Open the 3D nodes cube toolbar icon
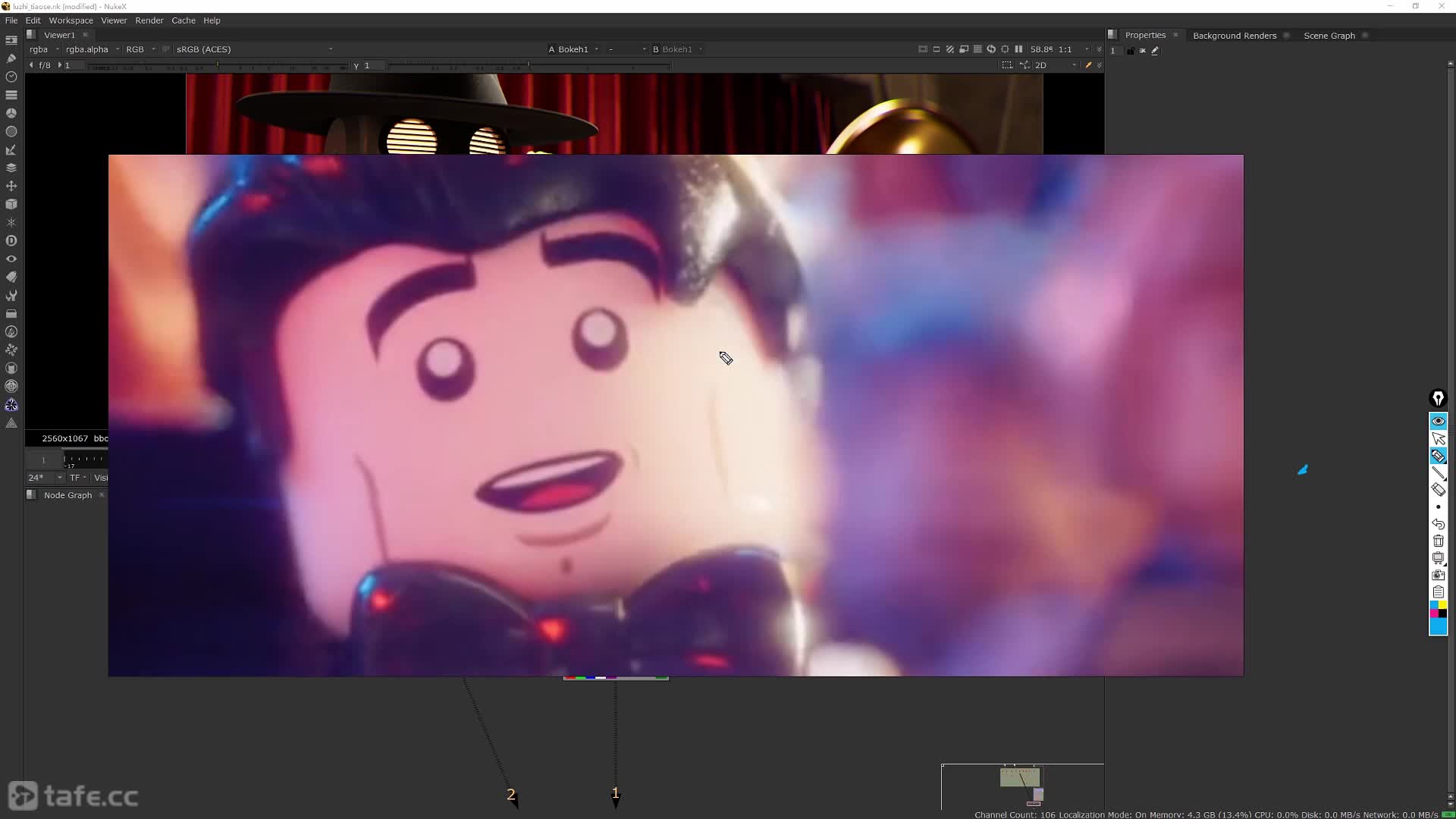This screenshot has width=1456, height=819. tap(11, 204)
